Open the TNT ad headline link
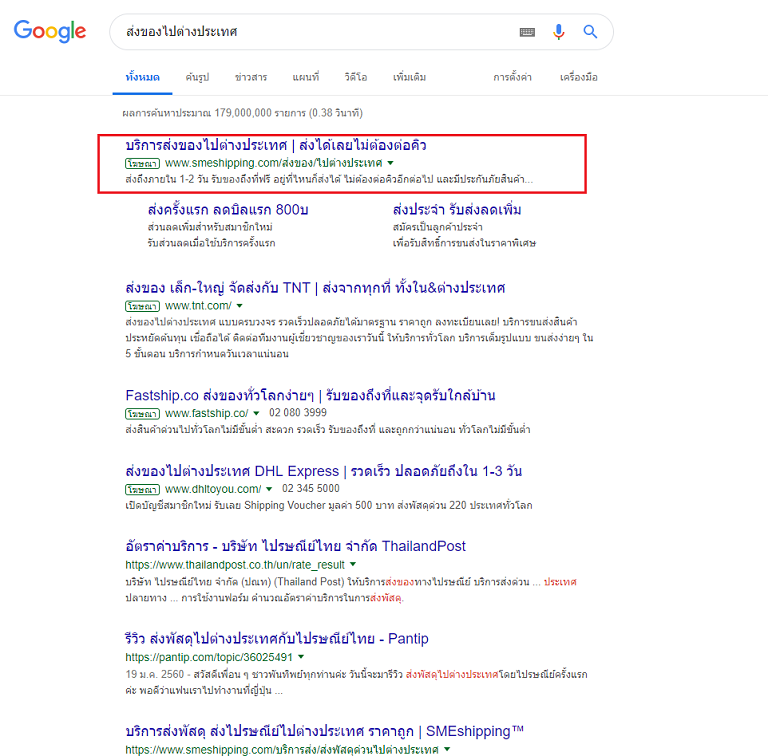 point(315,287)
